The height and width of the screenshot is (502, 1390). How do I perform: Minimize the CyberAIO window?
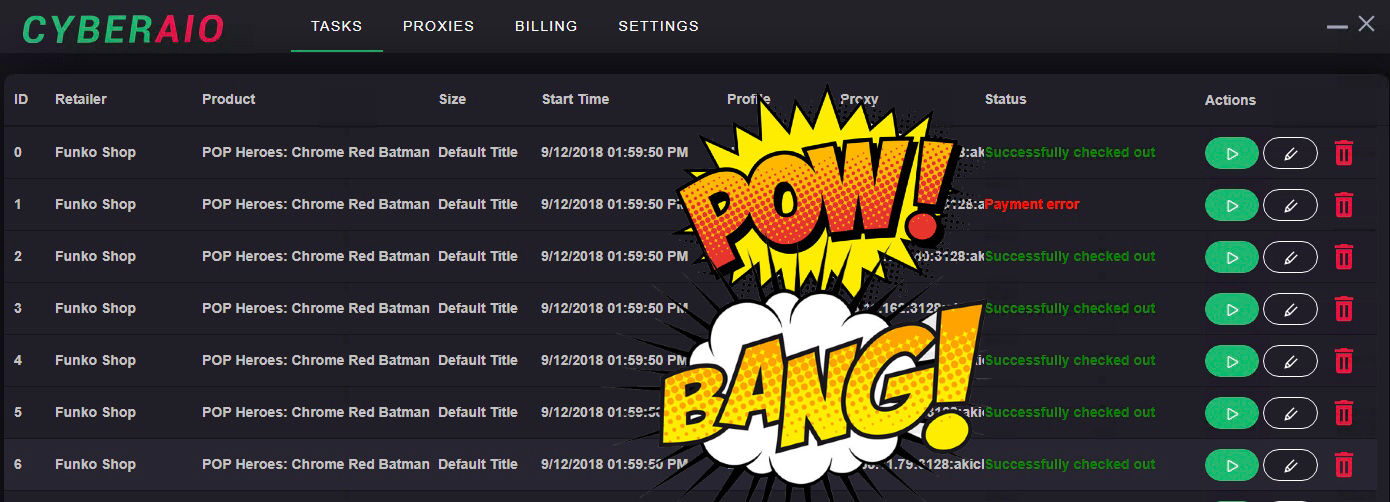pyautogui.click(x=1337, y=26)
